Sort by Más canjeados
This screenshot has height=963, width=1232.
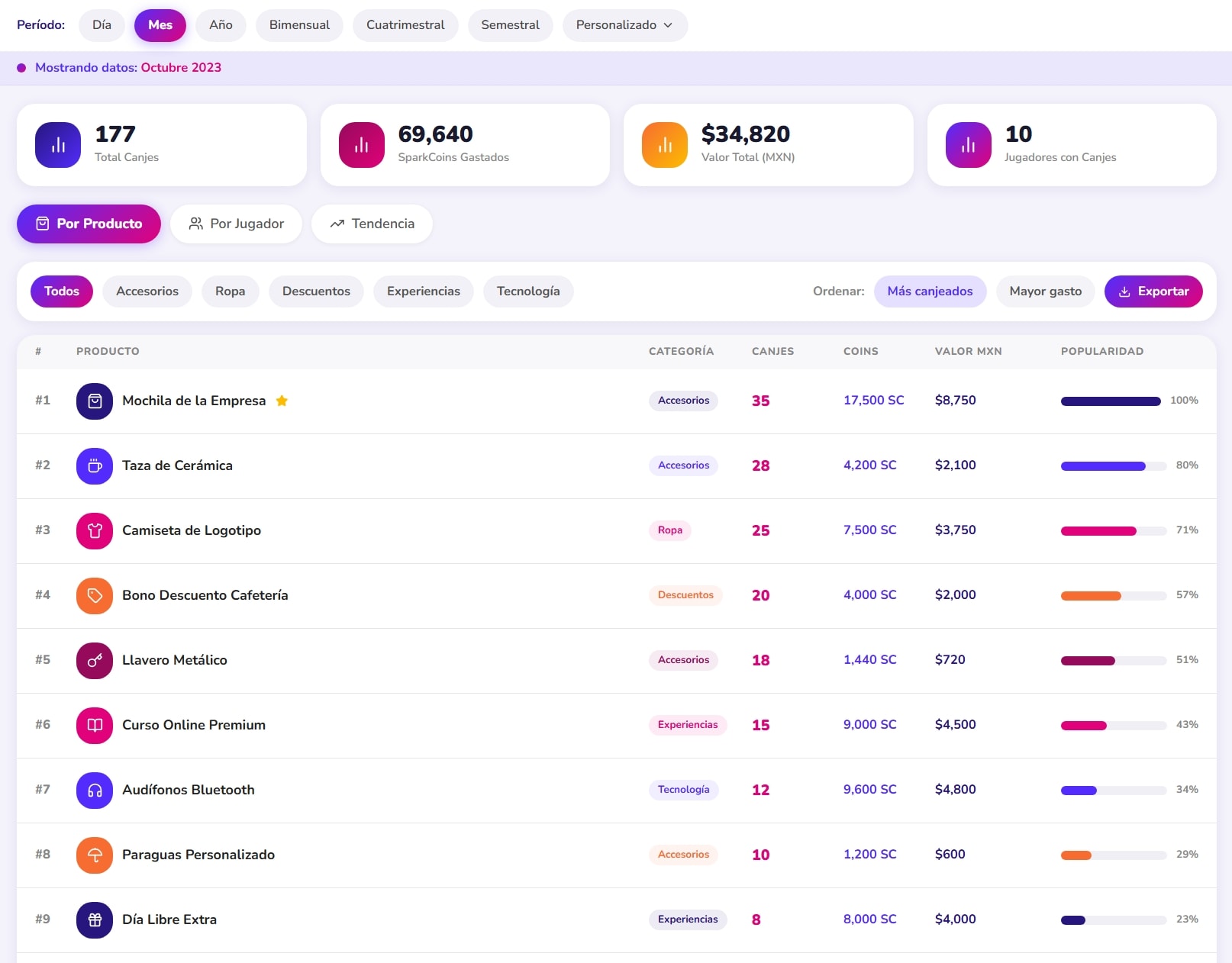930,291
